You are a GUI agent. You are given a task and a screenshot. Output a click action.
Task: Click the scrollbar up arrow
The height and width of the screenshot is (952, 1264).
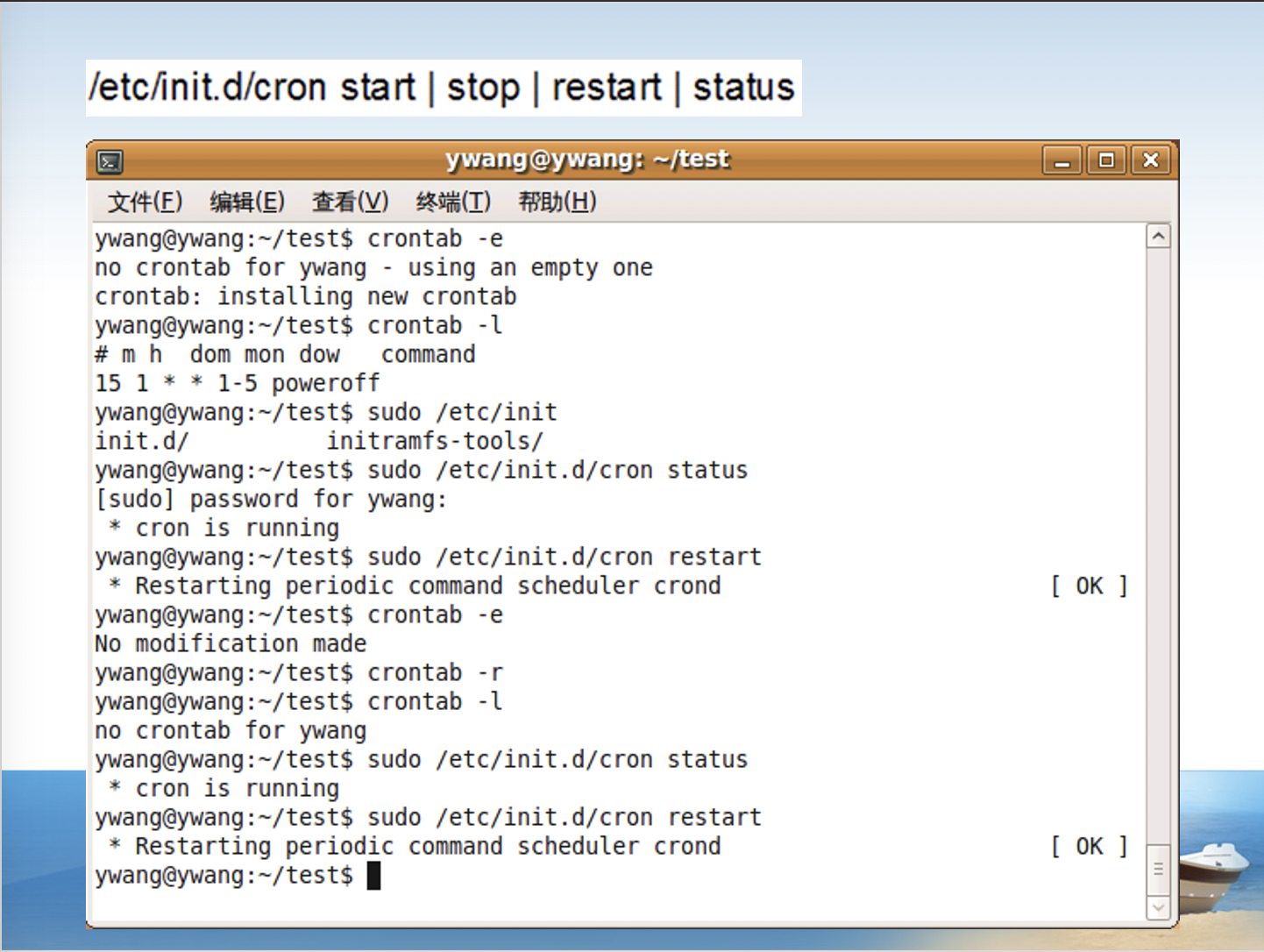[1158, 237]
